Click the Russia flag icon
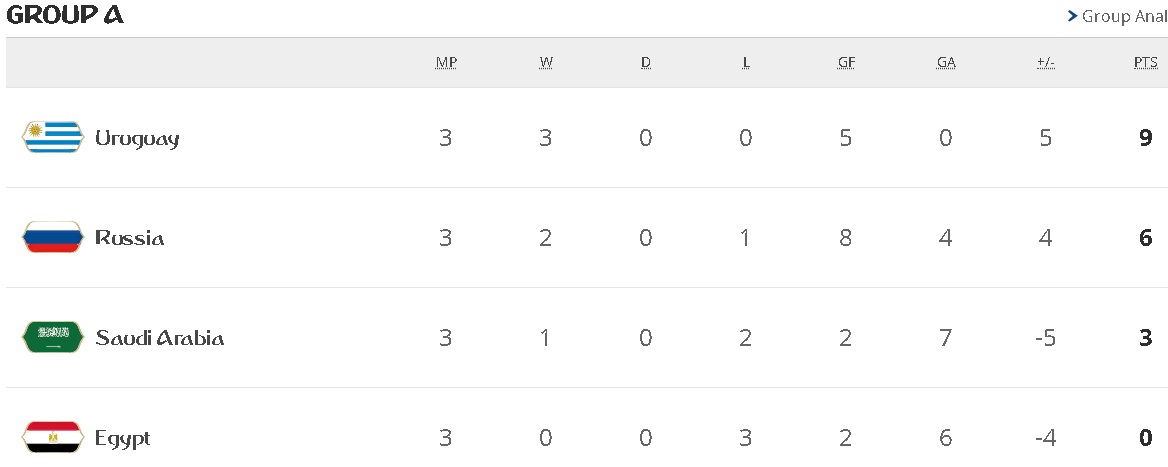This screenshot has height=467, width=1168. [x=52, y=238]
